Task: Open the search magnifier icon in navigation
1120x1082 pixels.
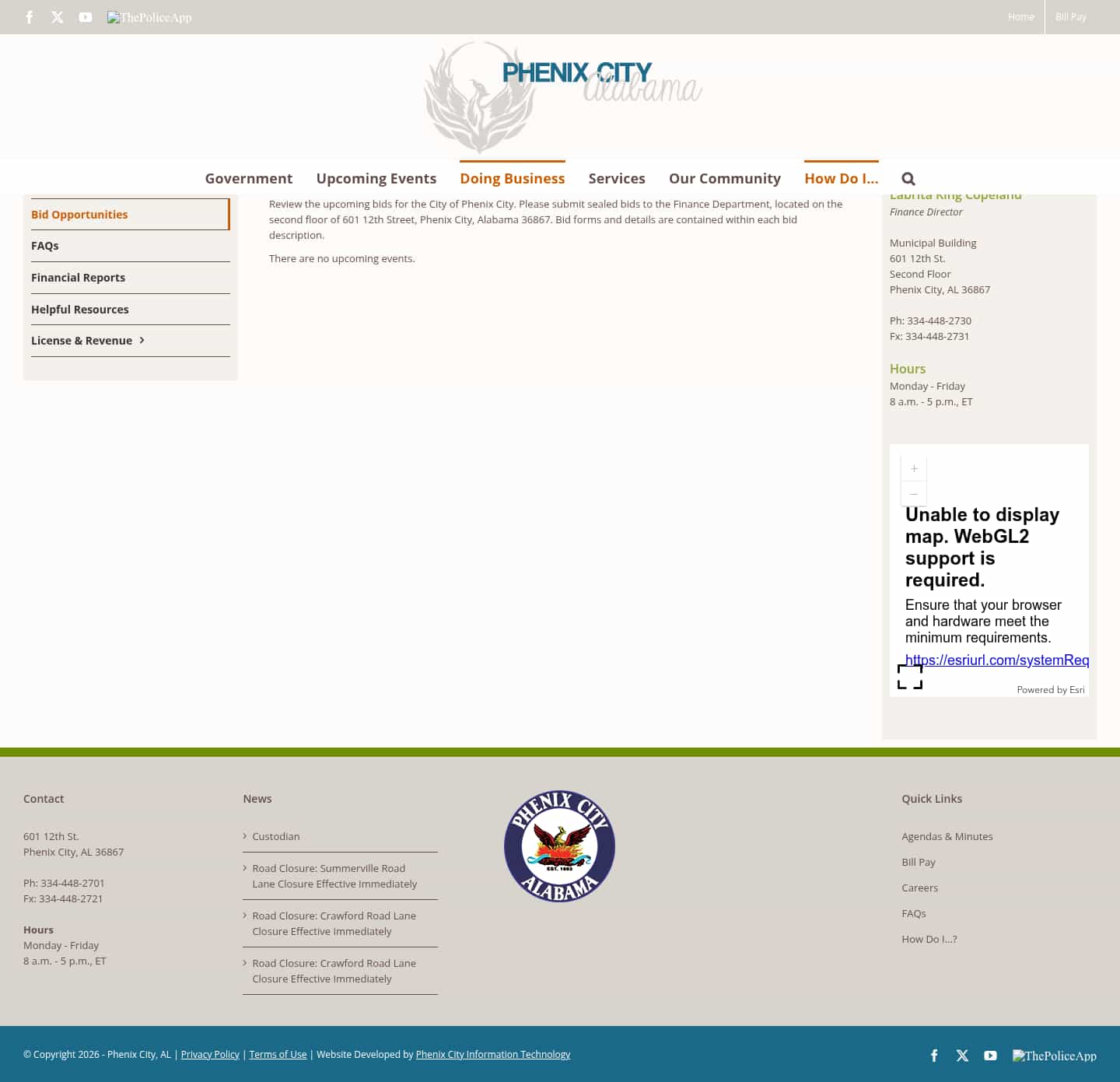Action: [x=908, y=179]
